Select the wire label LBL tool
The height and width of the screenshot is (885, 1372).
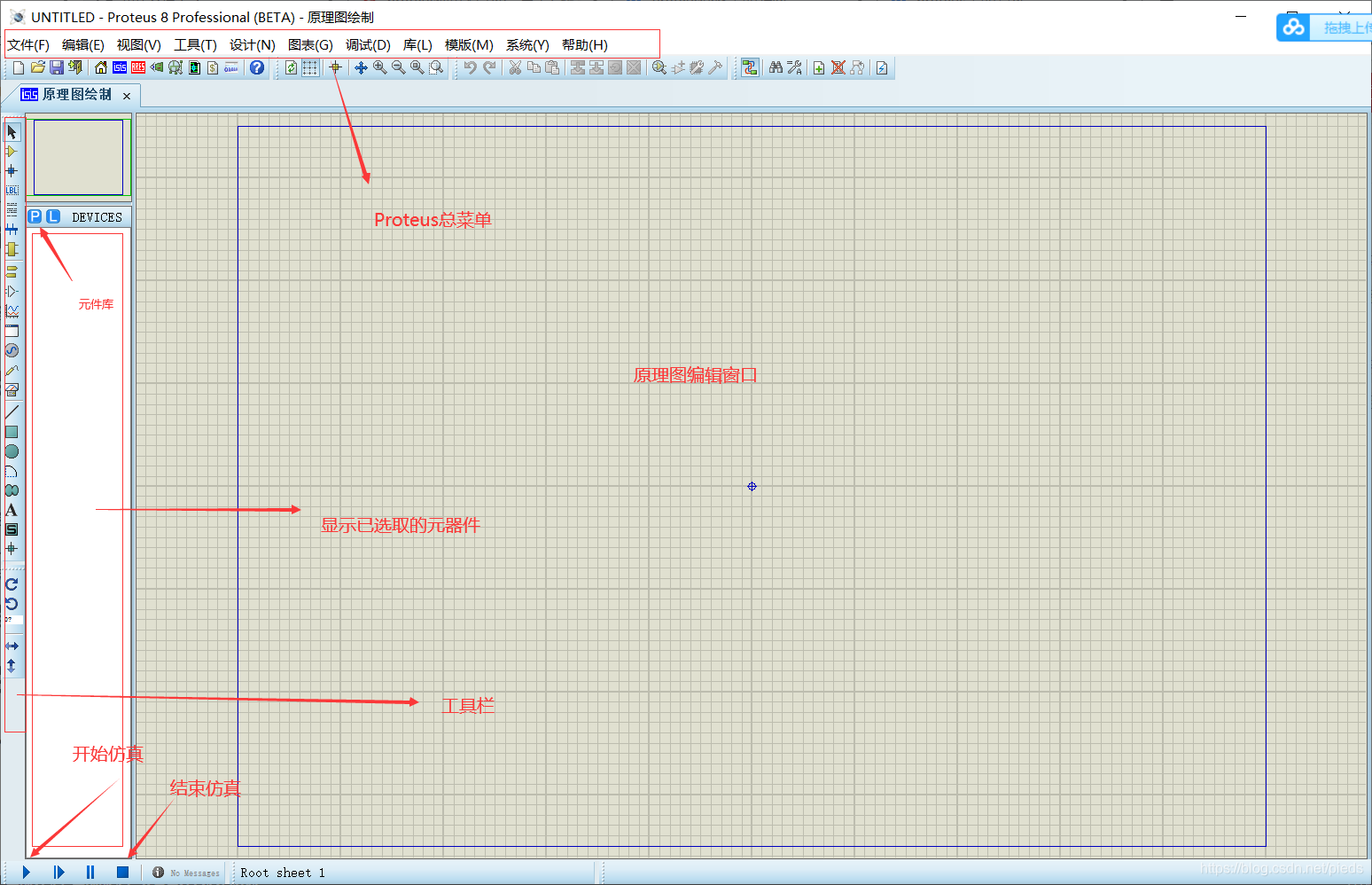(x=12, y=191)
